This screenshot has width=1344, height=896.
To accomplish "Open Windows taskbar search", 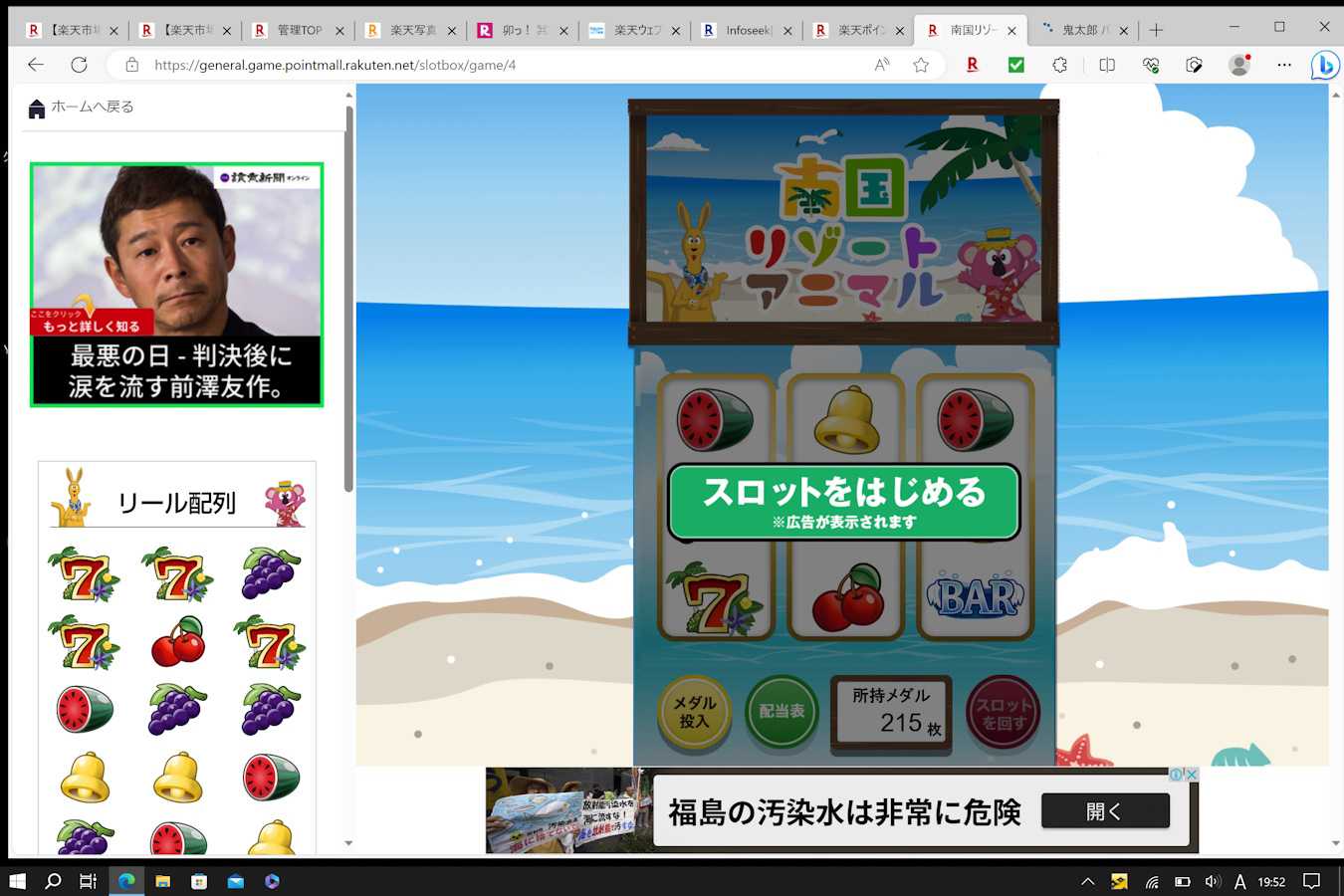I will tap(53, 881).
